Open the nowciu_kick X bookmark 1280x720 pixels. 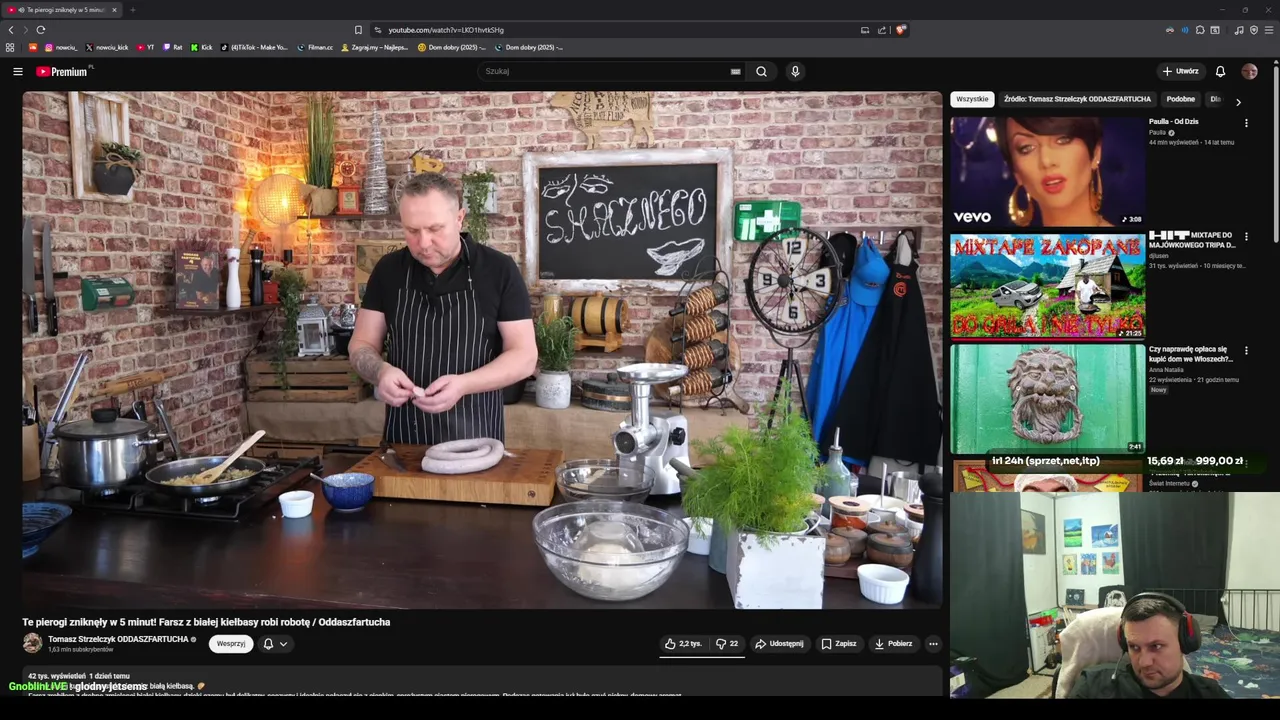coord(107,47)
